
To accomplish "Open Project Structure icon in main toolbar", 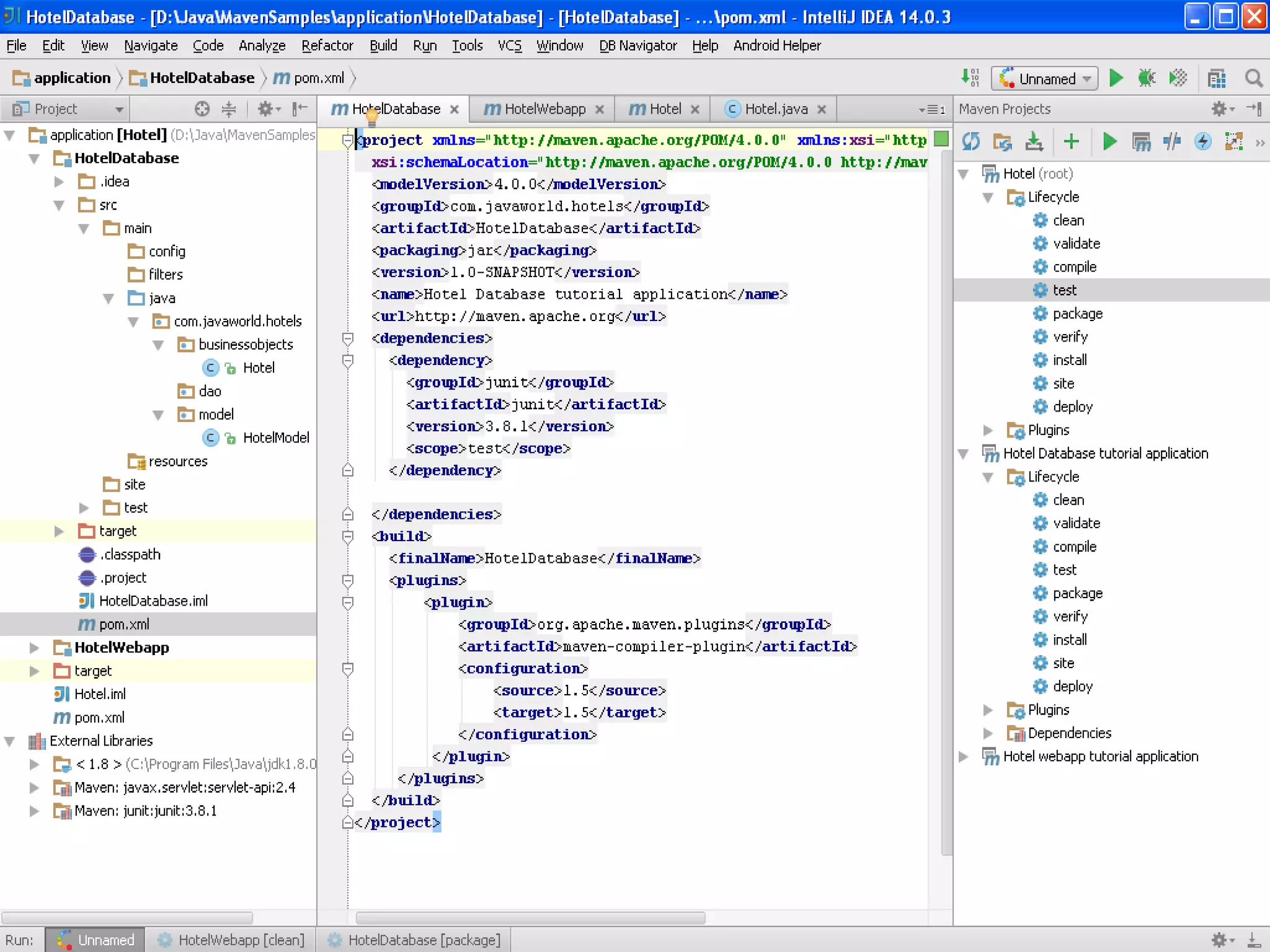I will [x=1217, y=78].
